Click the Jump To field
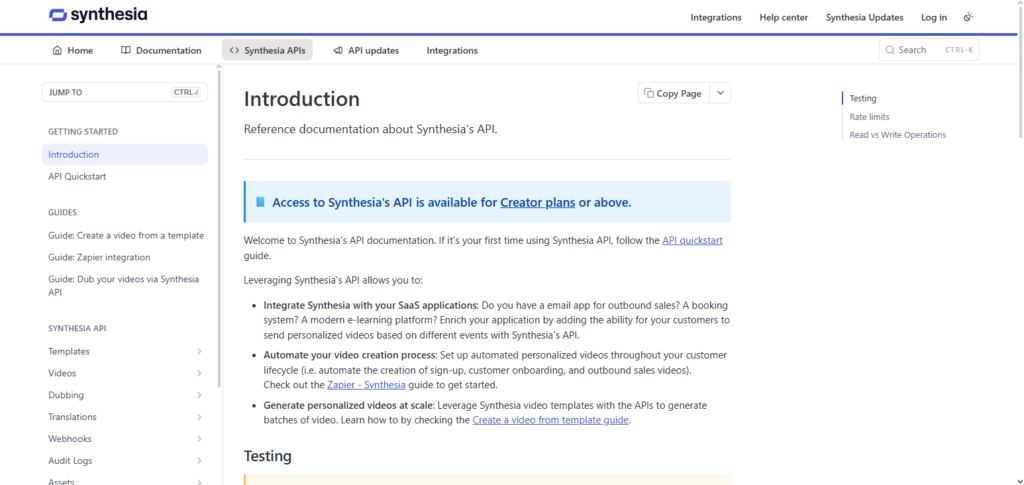This screenshot has width=1024, height=485. [x=125, y=92]
